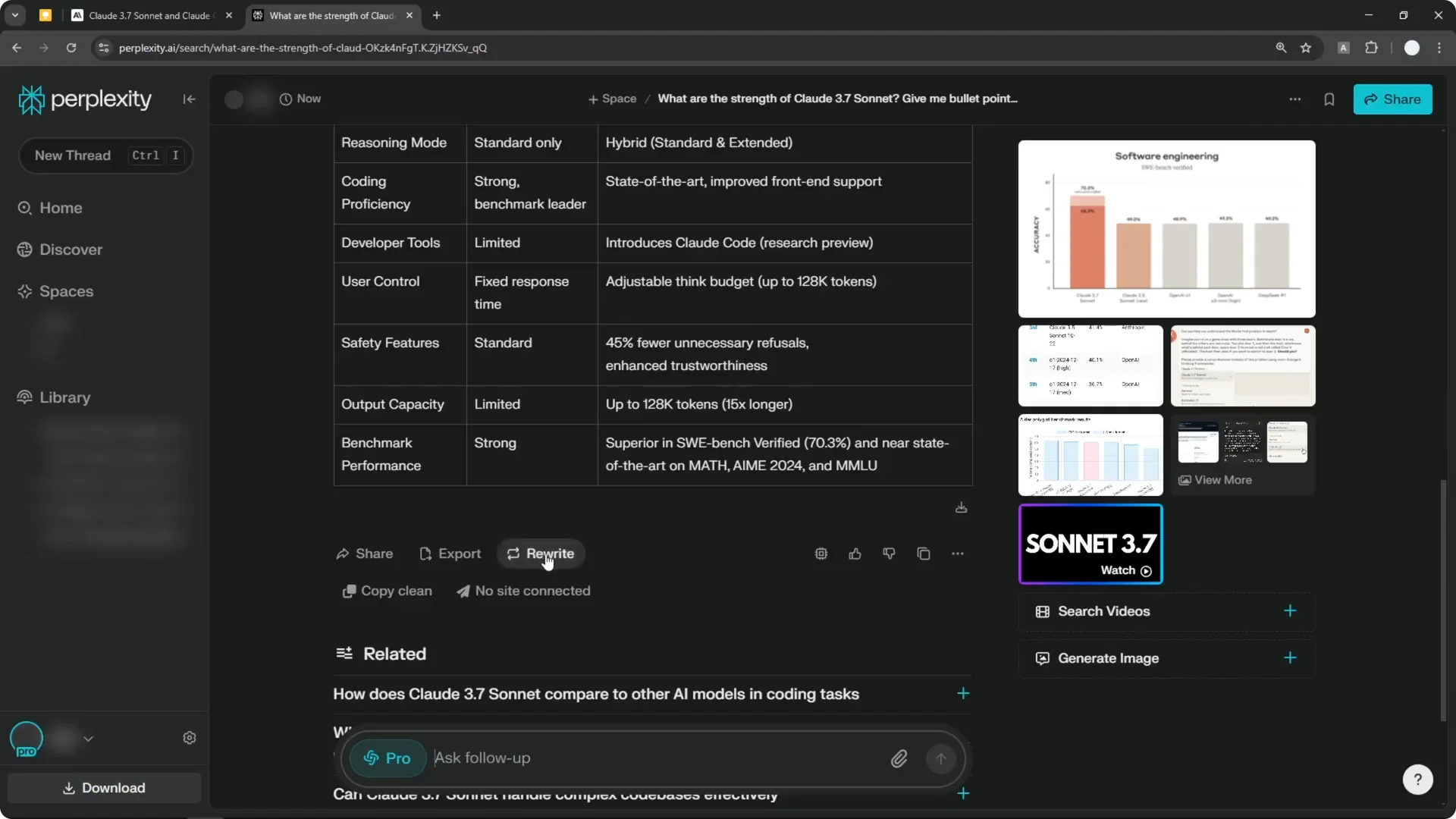Open the tab search dropdown in the browser
1456x819 pixels.
point(14,15)
